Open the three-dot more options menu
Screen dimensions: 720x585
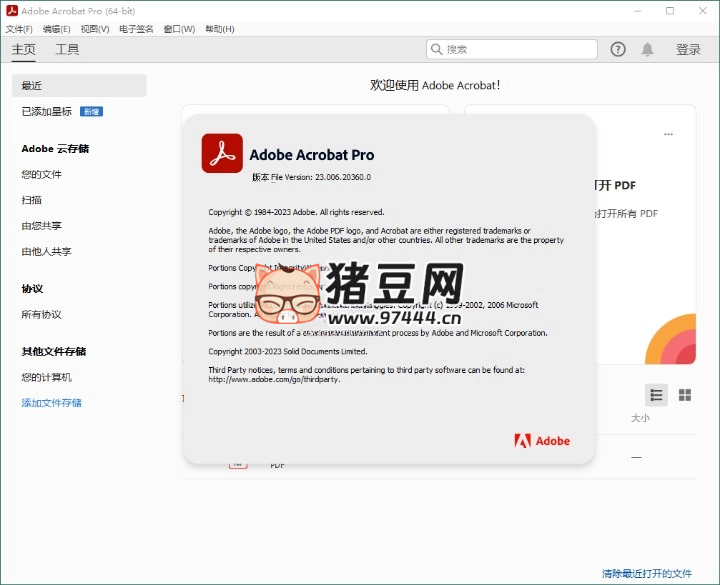click(669, 134)
